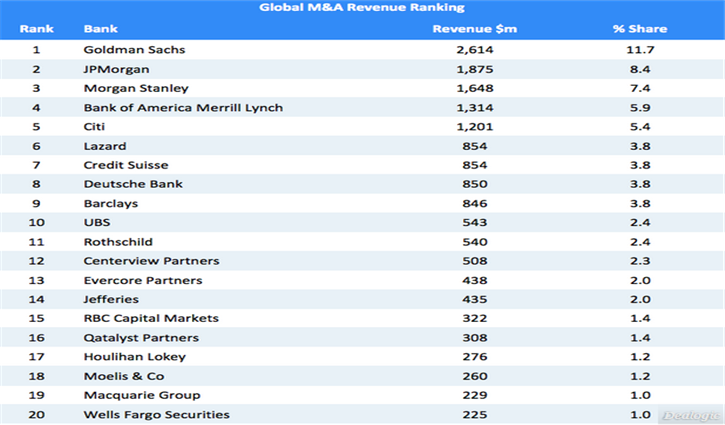
Task: Click the revenue value '1,201'
Action: tap(475, 127)
